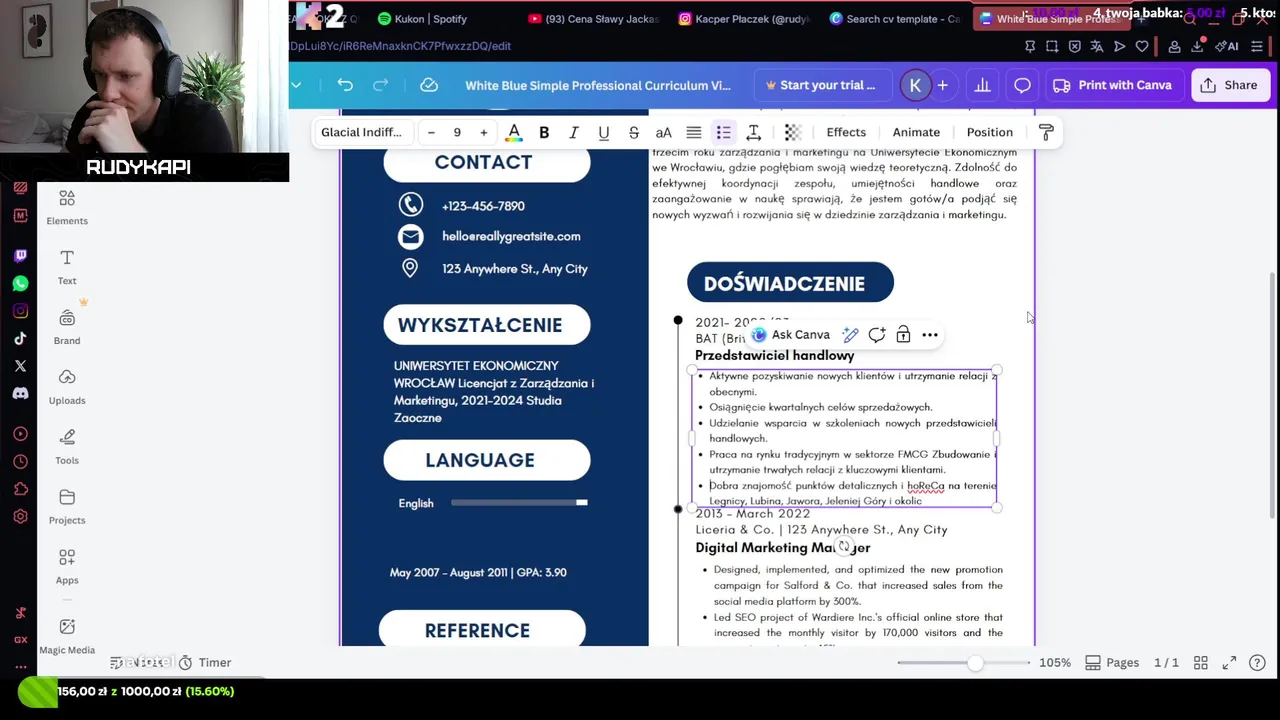Open the Brand side panel
Viewport: 1280px width, 720px height.
pos(67,327)
